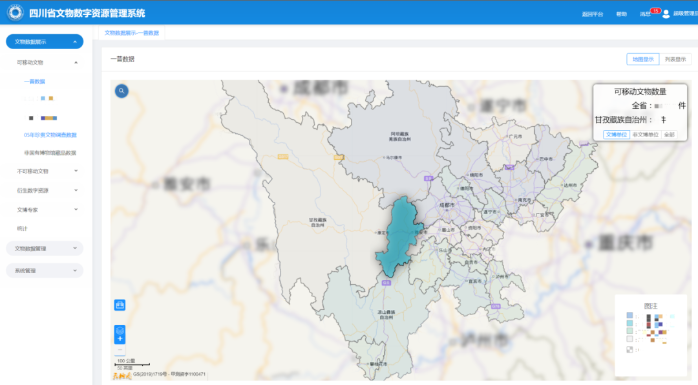
Task: Select 全部 filter in stats panel
Action: pos(669,134)
